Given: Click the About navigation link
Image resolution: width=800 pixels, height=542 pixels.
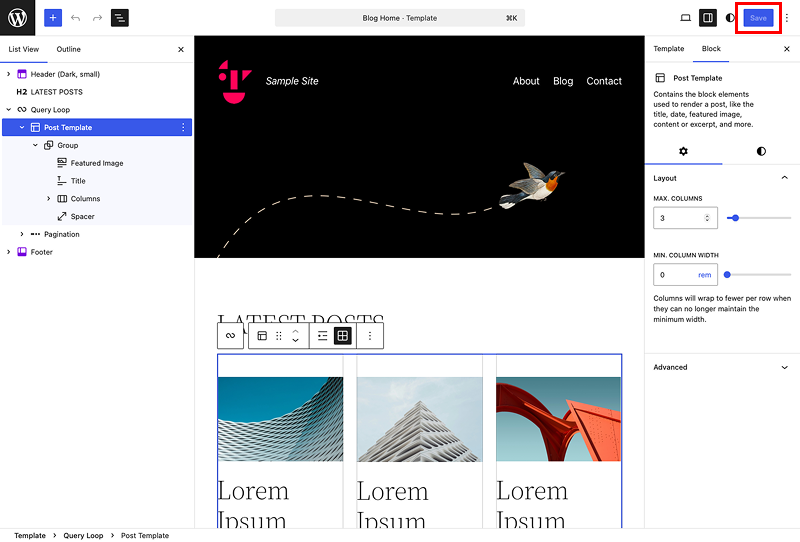Looking at the screenshot, I should 526,81.
